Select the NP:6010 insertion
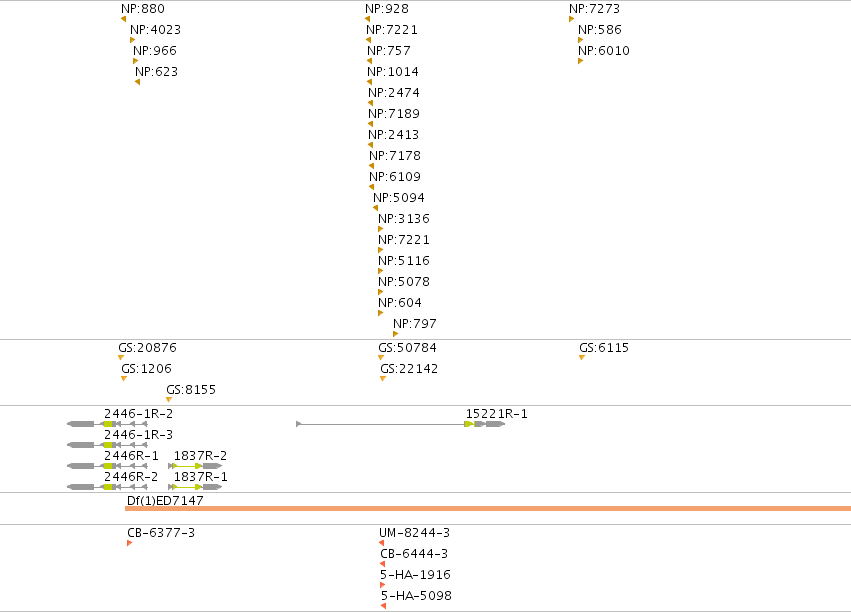851x612 pixels. [580, 61]
